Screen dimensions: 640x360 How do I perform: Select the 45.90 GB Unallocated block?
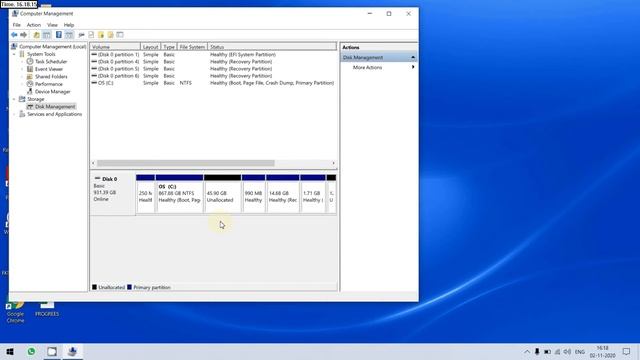tap(222, 194)
